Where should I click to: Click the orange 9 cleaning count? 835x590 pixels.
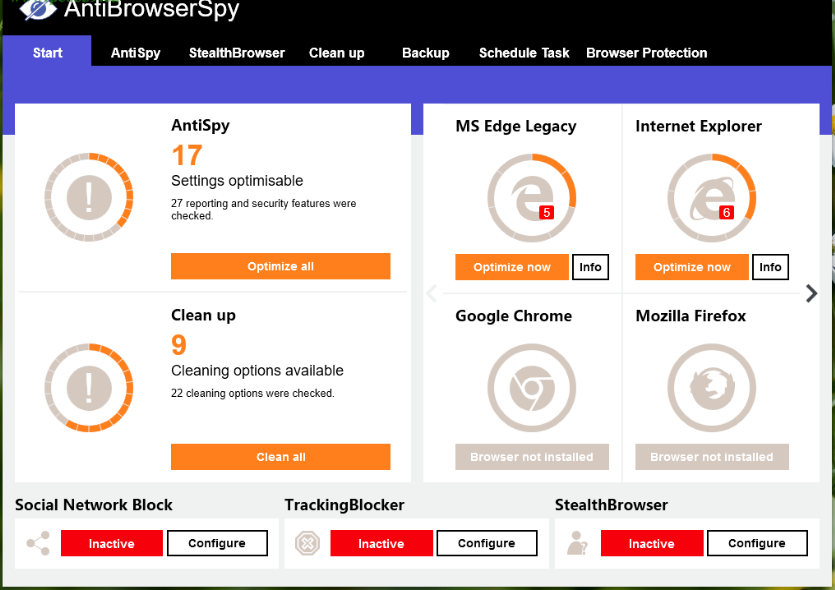tap(179, 345)
